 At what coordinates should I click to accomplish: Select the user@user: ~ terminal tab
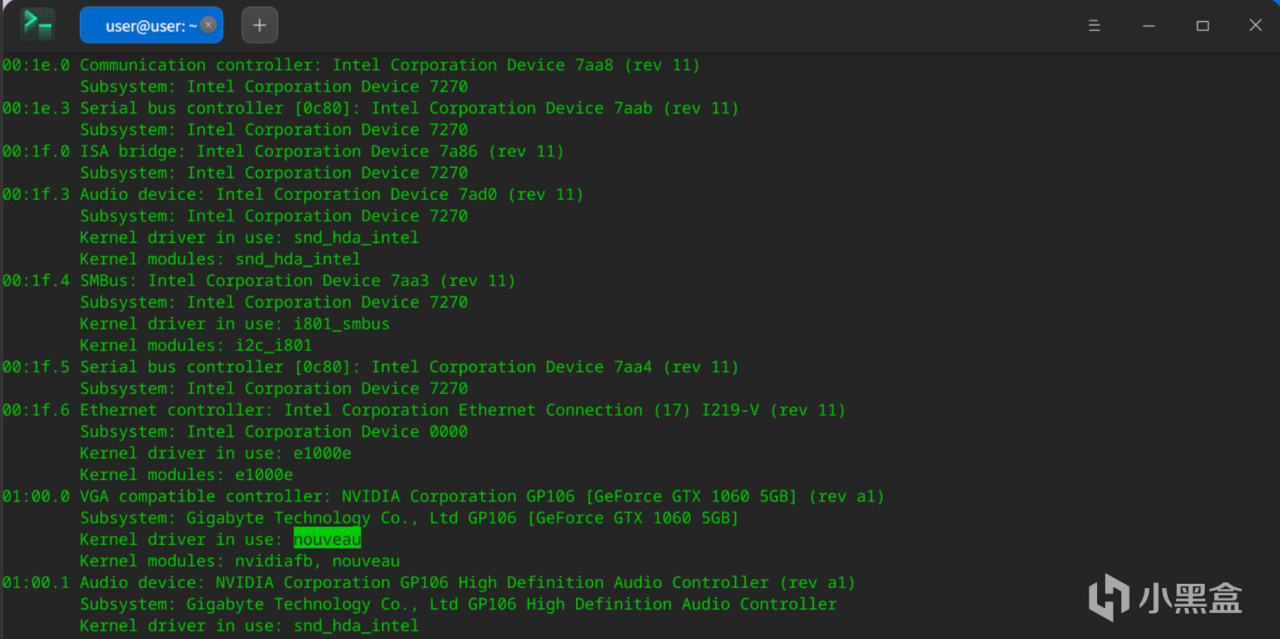click(151, 25)
